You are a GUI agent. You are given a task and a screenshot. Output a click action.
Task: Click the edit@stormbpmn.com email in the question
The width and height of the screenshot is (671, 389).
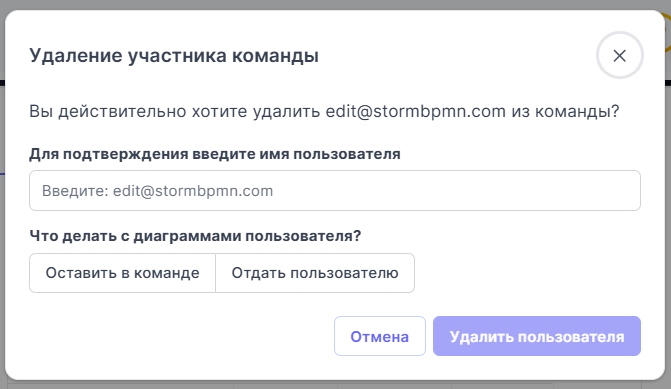pos(416,111)
